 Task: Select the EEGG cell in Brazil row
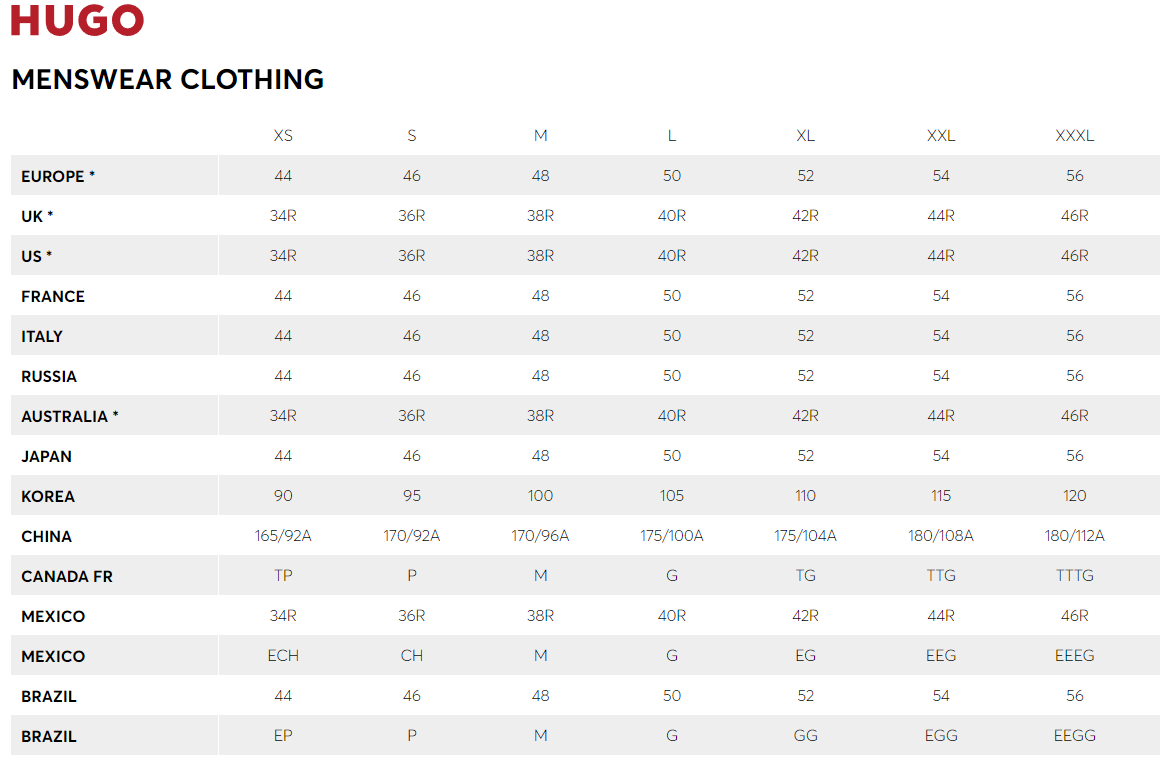(1074, 735)
